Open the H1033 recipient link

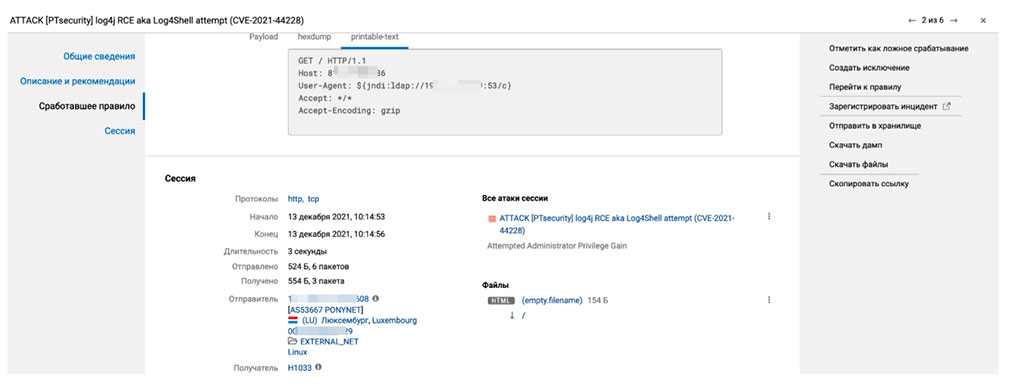tap(300, 368)
